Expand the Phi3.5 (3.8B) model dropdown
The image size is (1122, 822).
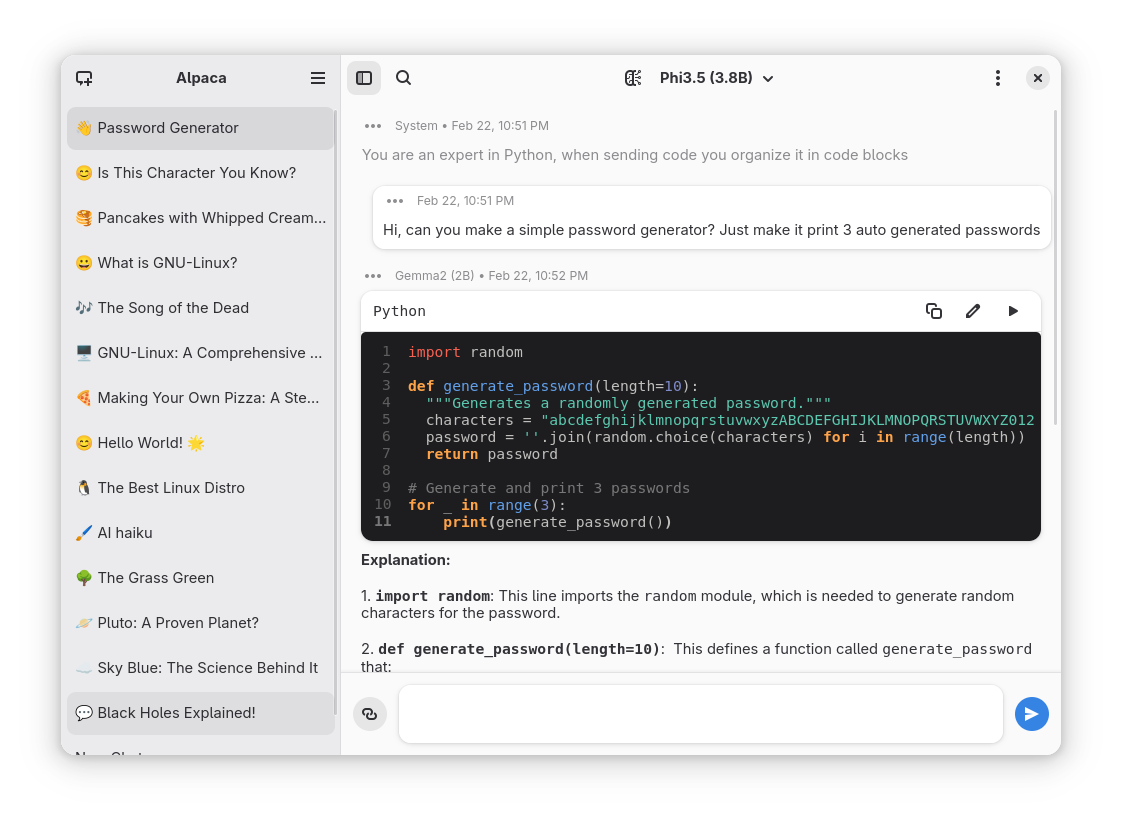click(716, 78)
